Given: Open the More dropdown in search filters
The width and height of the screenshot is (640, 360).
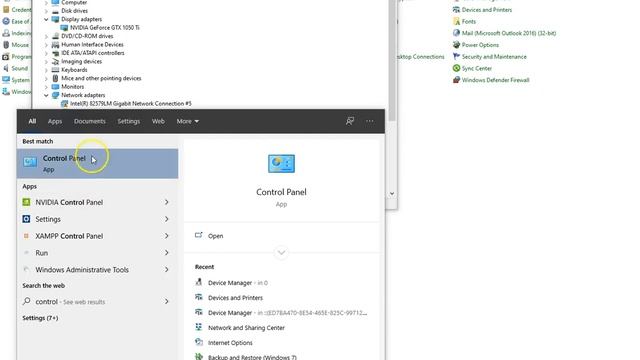Looking at the screenshot, I should pos(187,121).
